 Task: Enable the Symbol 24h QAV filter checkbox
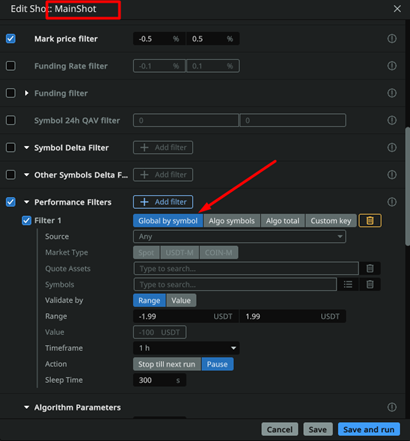coord(11,120)
